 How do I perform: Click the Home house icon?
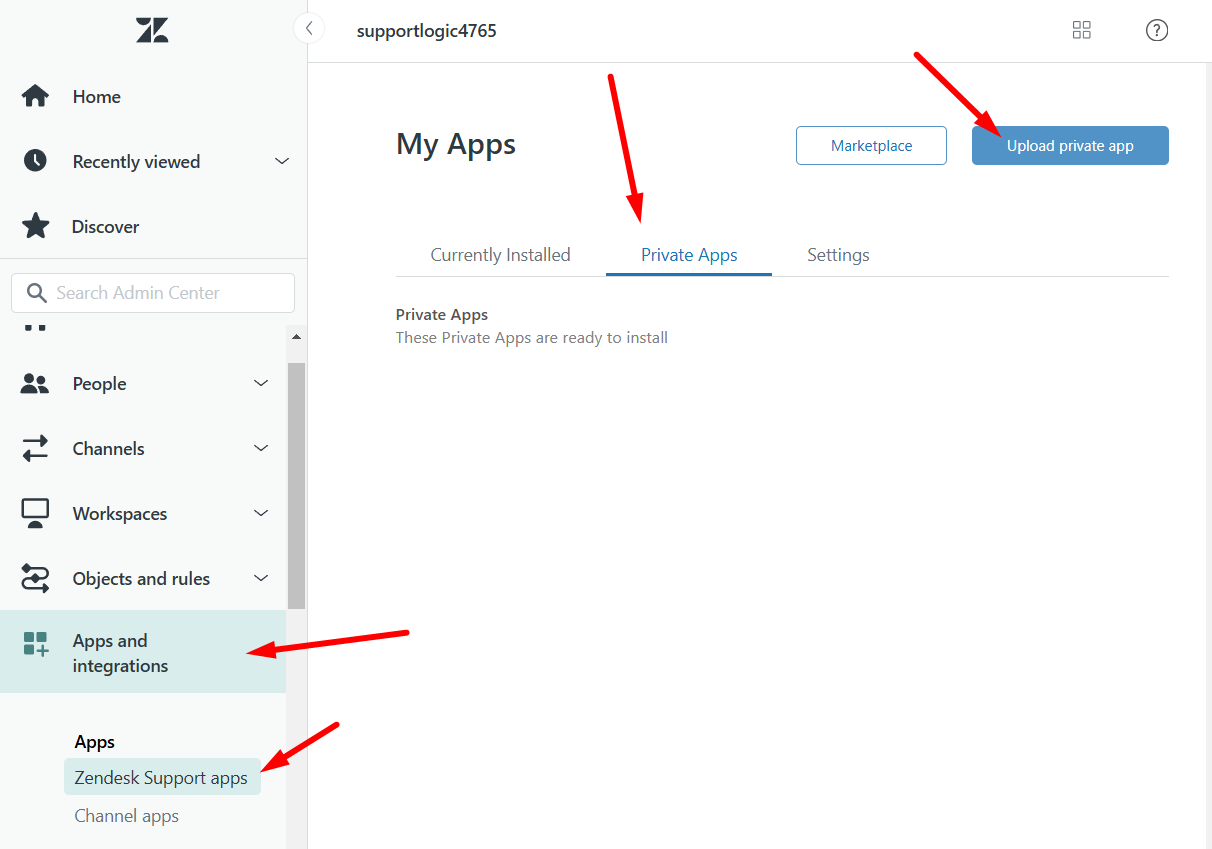click(x=35, y=96)
